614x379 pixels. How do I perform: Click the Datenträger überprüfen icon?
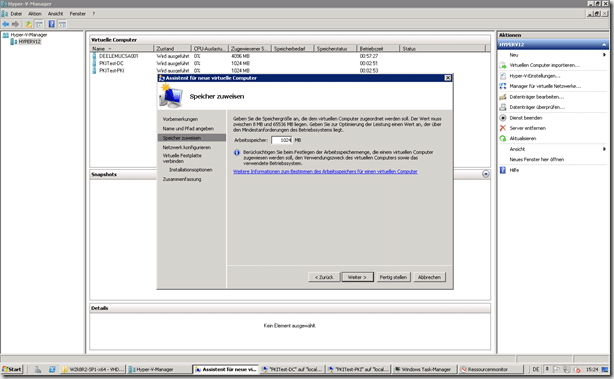pyautogui.click(x=503, y=107)
